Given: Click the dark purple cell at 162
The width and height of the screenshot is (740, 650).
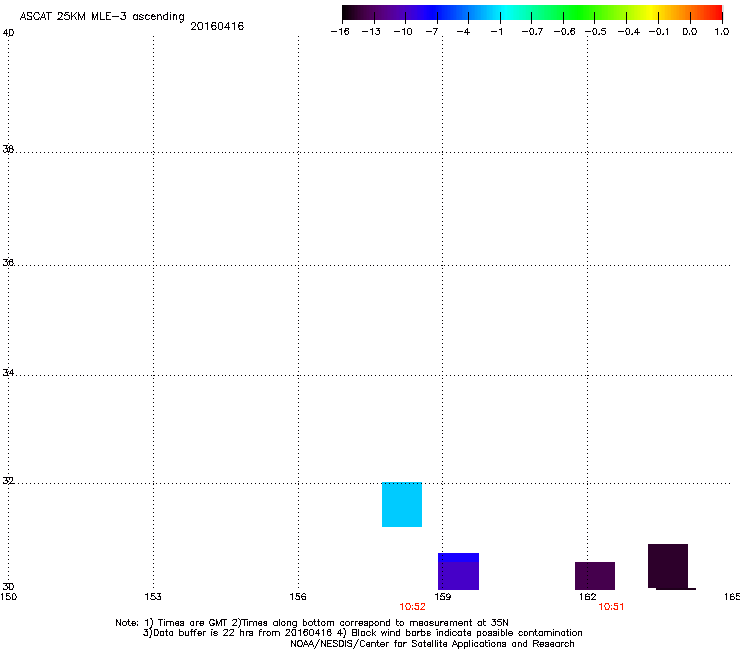Looking at the screenshot, I should (595, 576).
